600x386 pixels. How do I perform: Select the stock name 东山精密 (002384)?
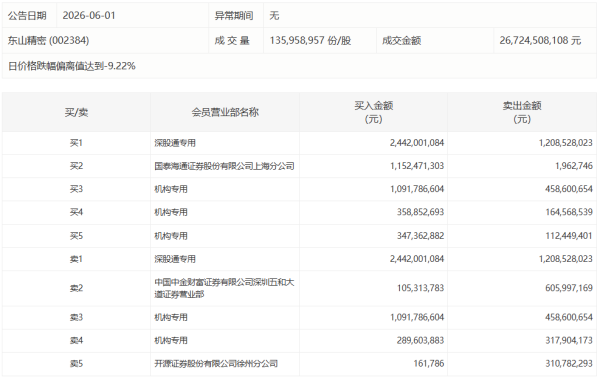tap(48, 41)
